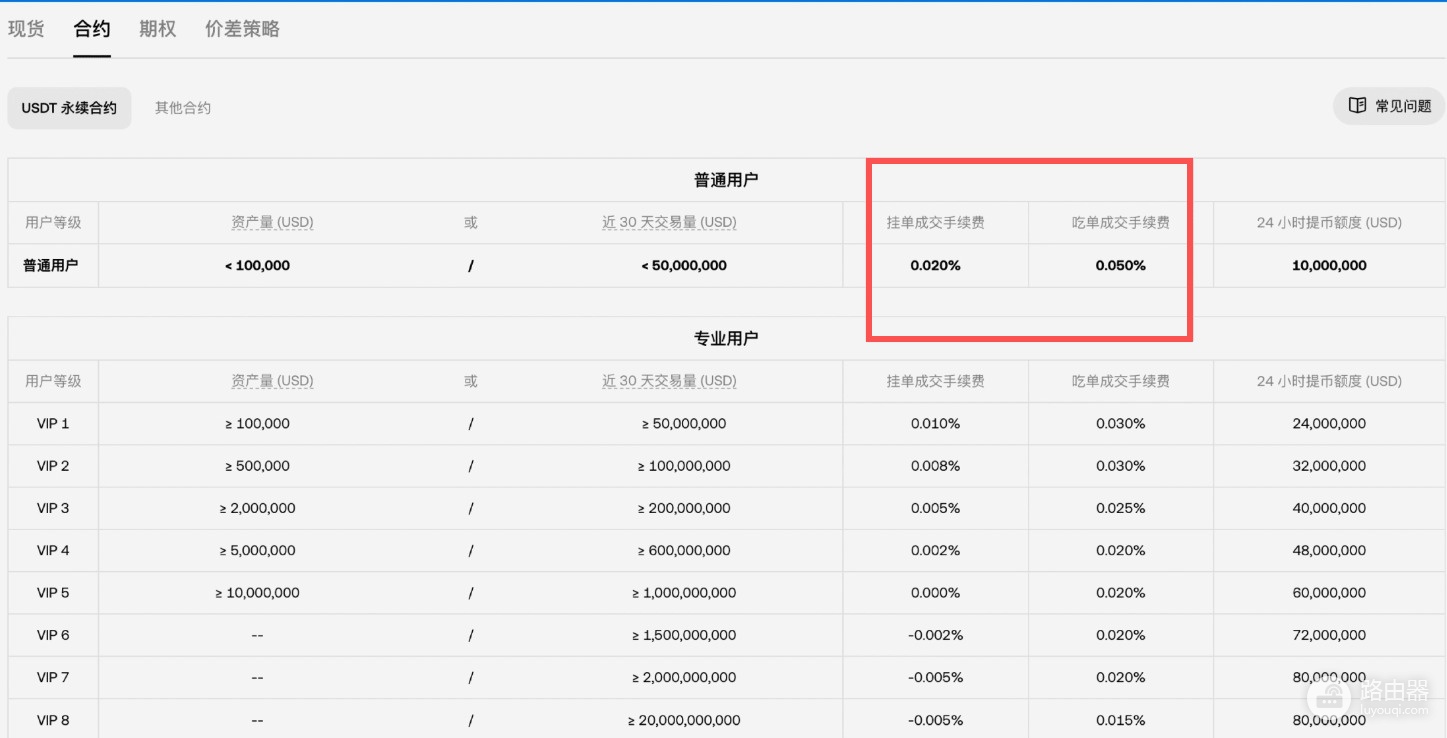Click the 32,000,000 withdrawal limit
Screen dimensions: 1447x738
1329,466
